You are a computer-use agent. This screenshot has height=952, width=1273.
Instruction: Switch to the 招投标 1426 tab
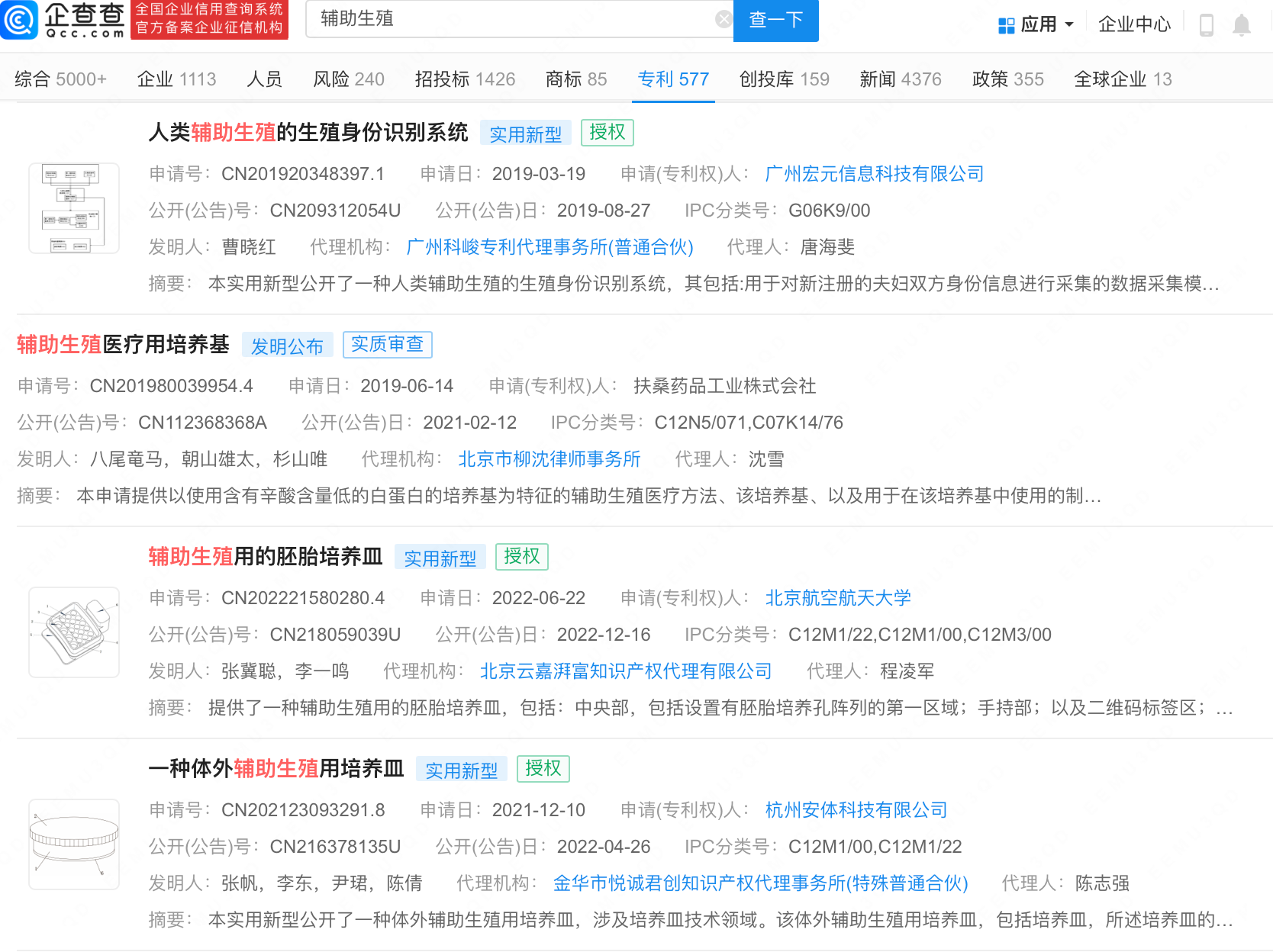pos(465,79)
